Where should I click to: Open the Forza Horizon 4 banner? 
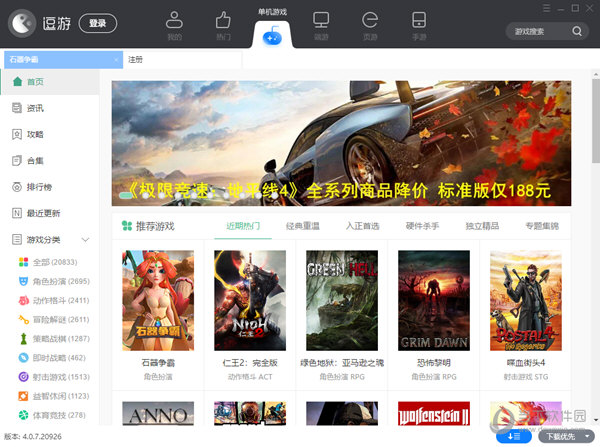pyautogui.click(x=341, y=143)
